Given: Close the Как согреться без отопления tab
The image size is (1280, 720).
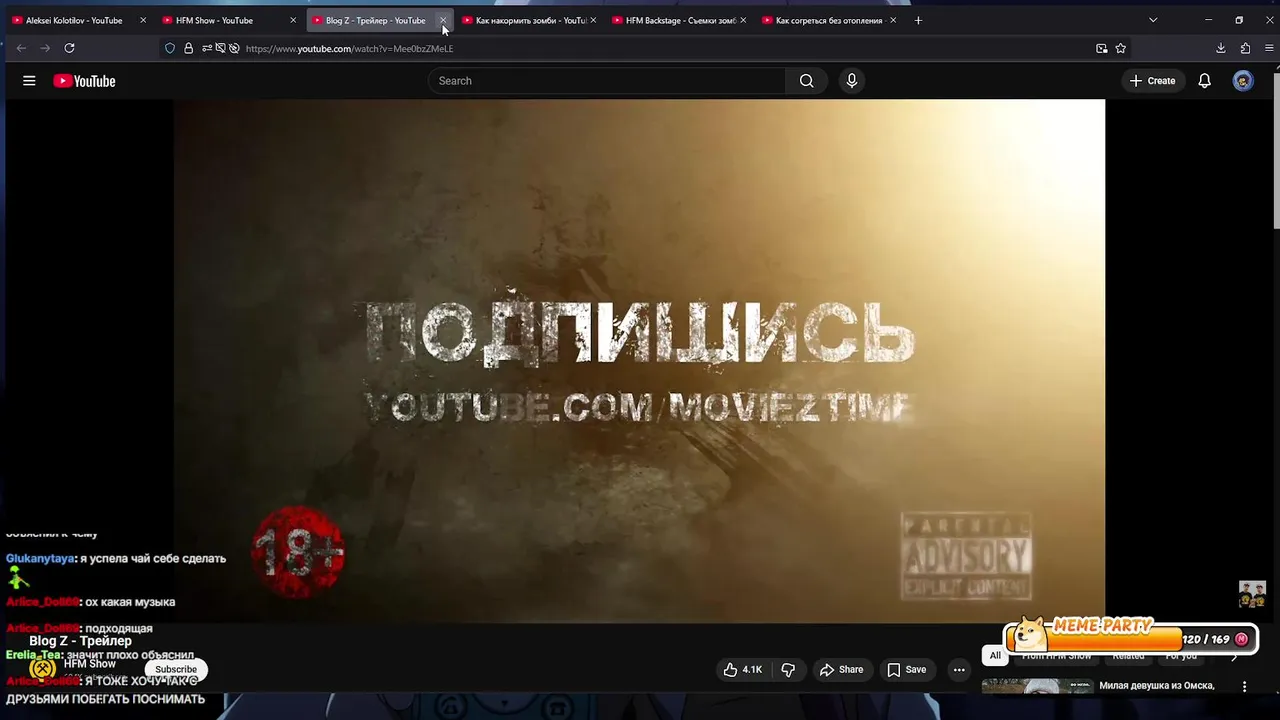Looking at the screenshot, I should tap(893, 20).
